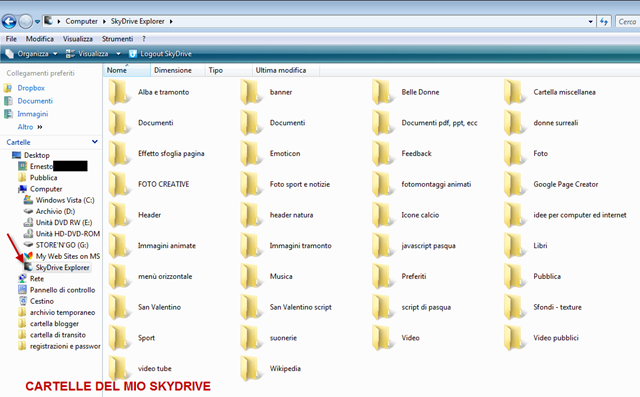Screen dimensions: 640x397
Task: Click SkyDrive Explorer in the address breadcrumb
Action: (x=138, y=21)
